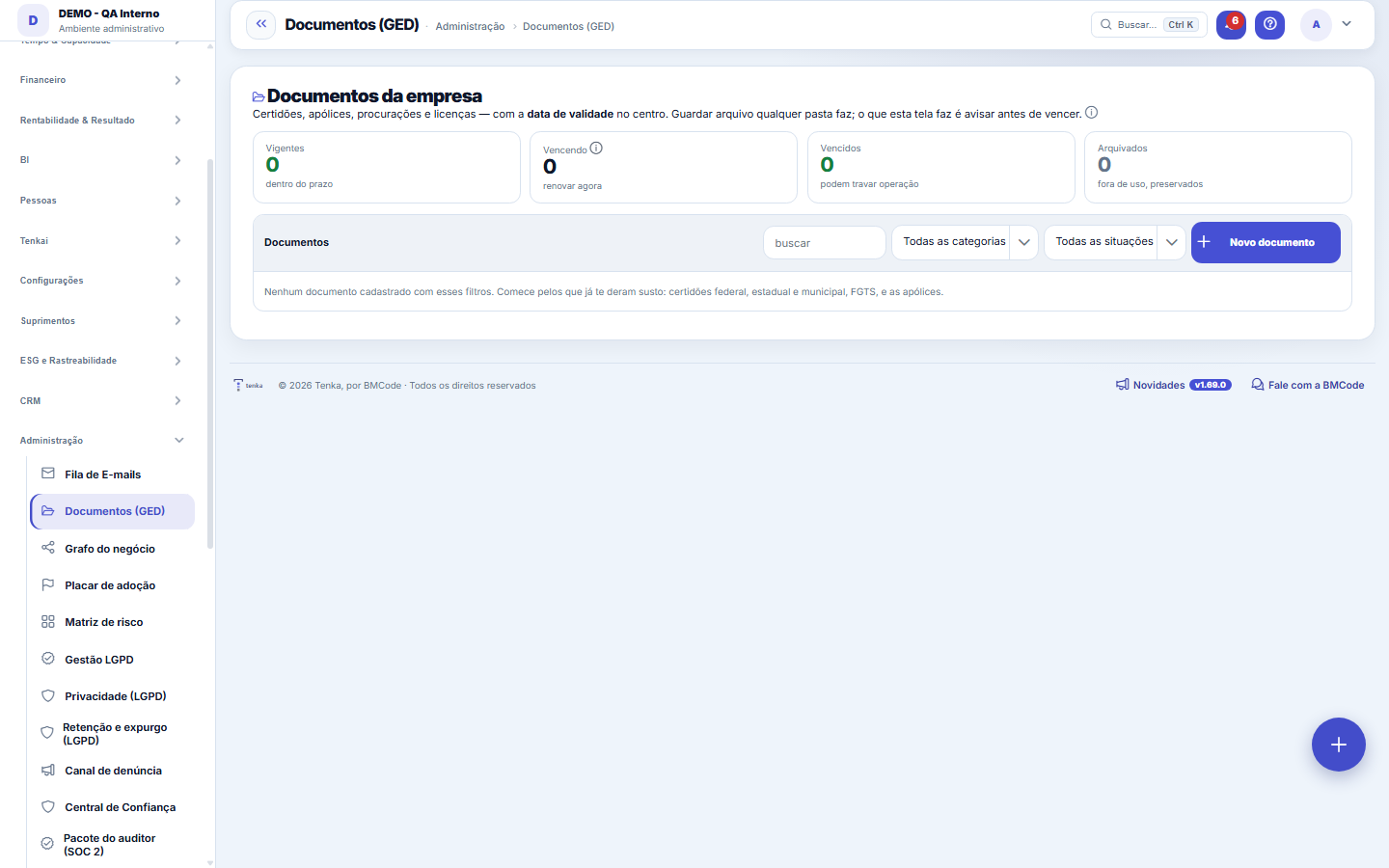Screen dimensions: 1389x868
Task: Click the floating plus button
Action: pyautogui.click(x=1338, y=745)
